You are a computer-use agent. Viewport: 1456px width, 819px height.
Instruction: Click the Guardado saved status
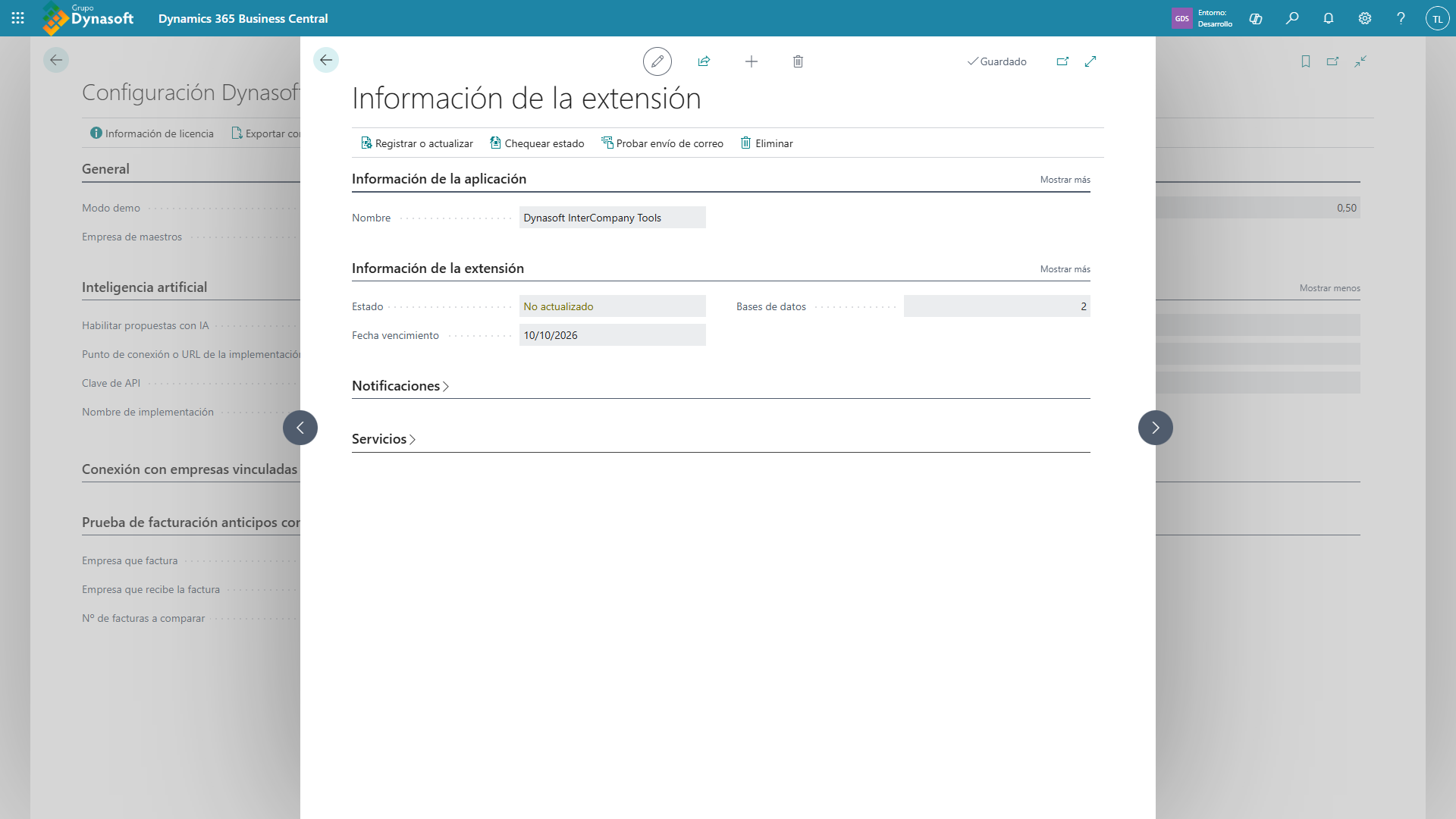click(x=996, y=61)
